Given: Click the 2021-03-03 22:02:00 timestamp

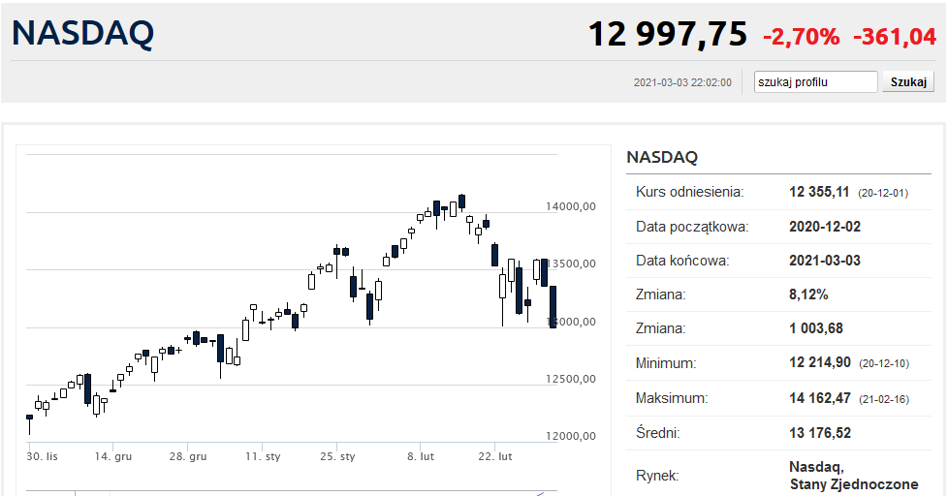Looking at the screenshot, I should pos(683,83).
